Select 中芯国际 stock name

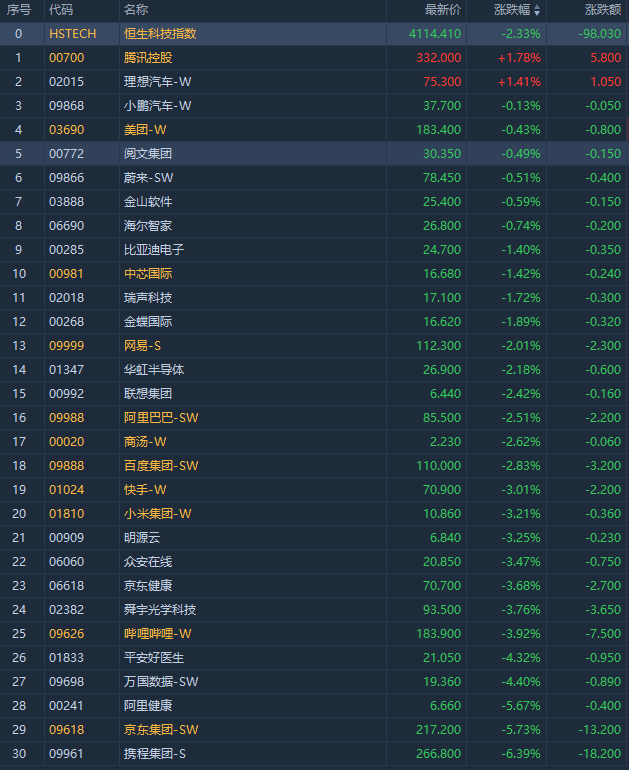click(148, 274)
